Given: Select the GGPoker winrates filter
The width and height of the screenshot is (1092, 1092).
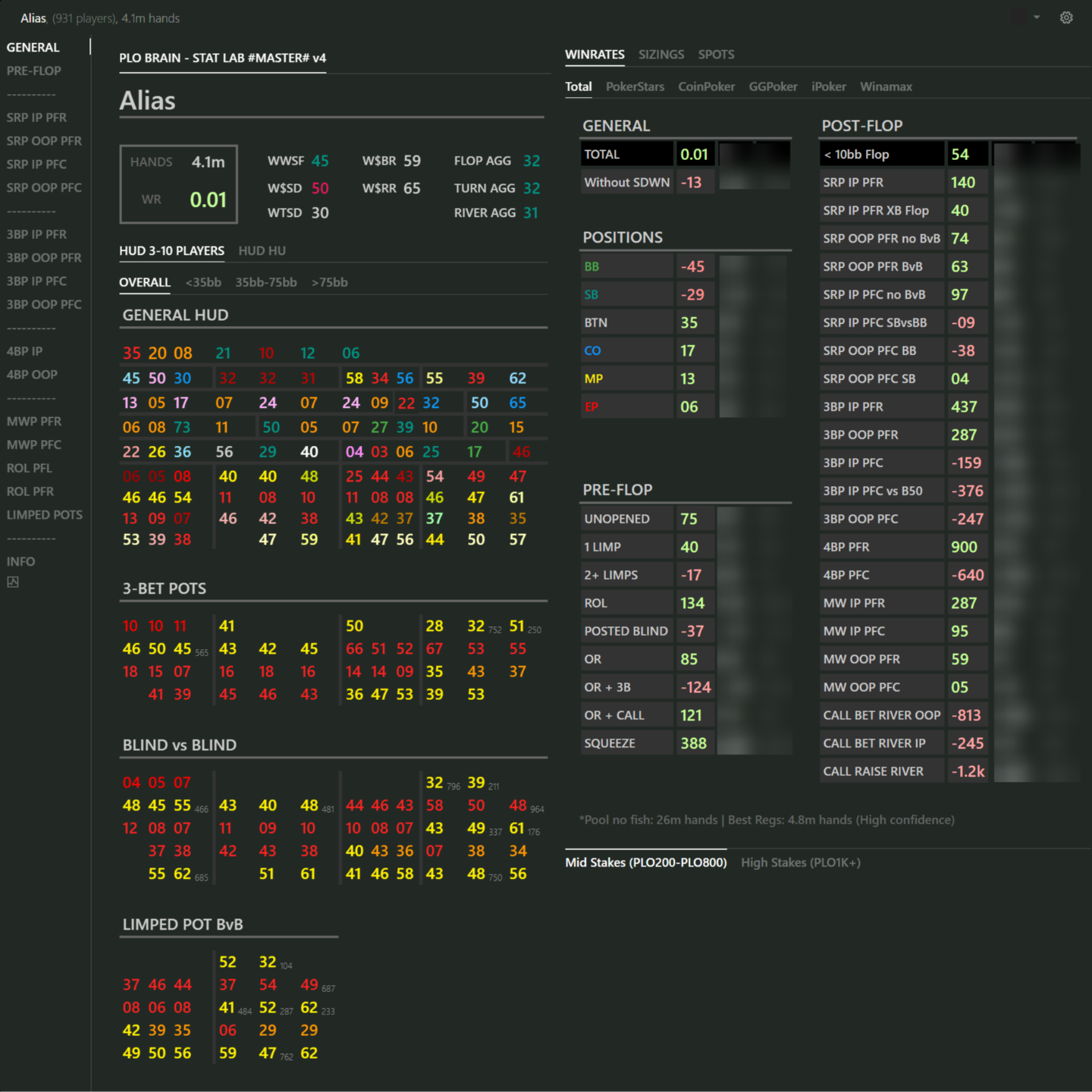Looking at the screenshot, I should 773,86.
